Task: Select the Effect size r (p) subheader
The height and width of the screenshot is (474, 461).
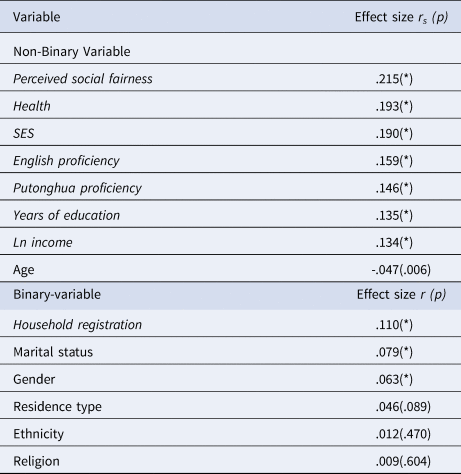Action: click(401, 295)
